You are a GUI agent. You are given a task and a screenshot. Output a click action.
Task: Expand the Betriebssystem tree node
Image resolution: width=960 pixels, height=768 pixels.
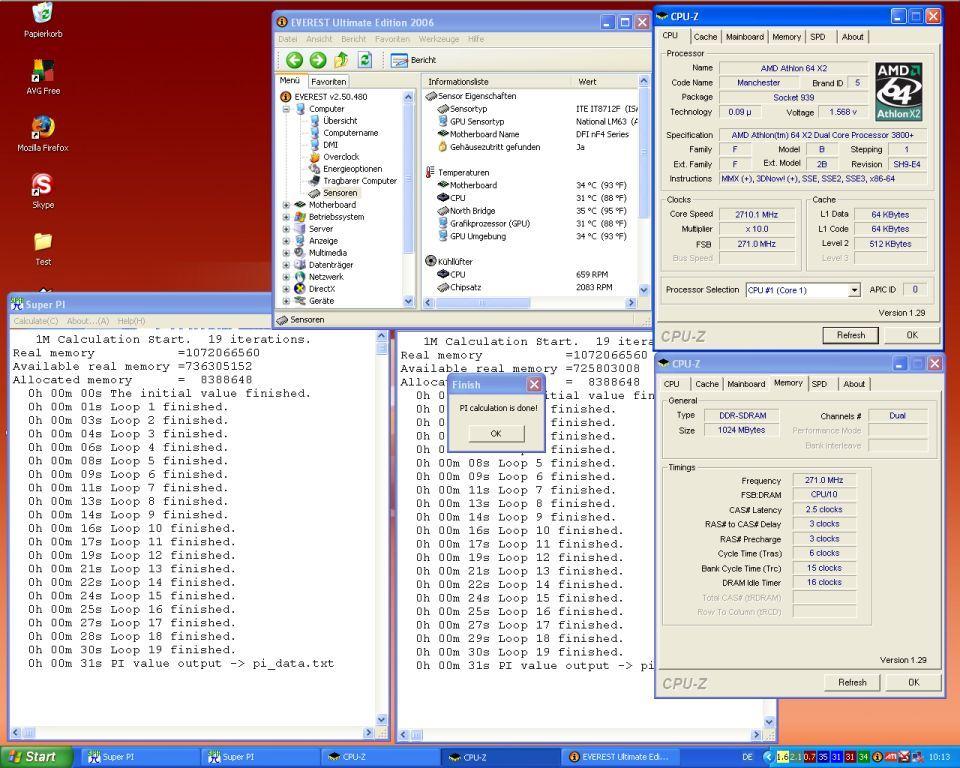pos(286,217)
